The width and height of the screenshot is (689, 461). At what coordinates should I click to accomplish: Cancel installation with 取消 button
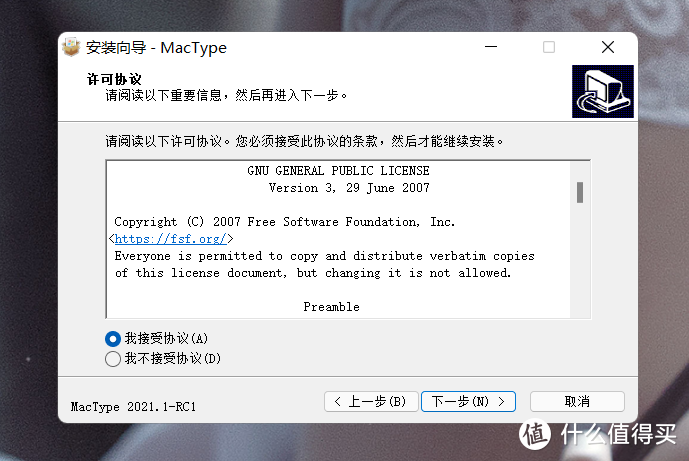tap(577, 401)
